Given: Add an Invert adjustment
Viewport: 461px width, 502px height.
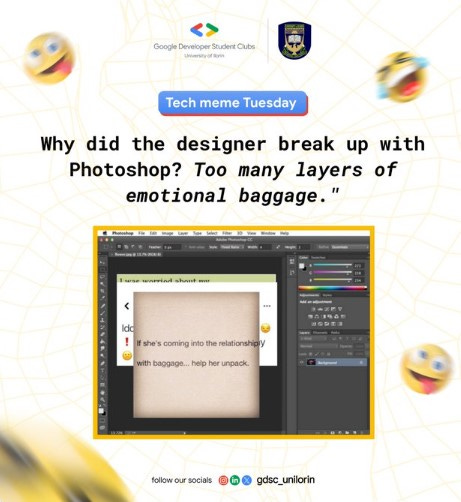Looking at the screenshot, I should (314, 324).
